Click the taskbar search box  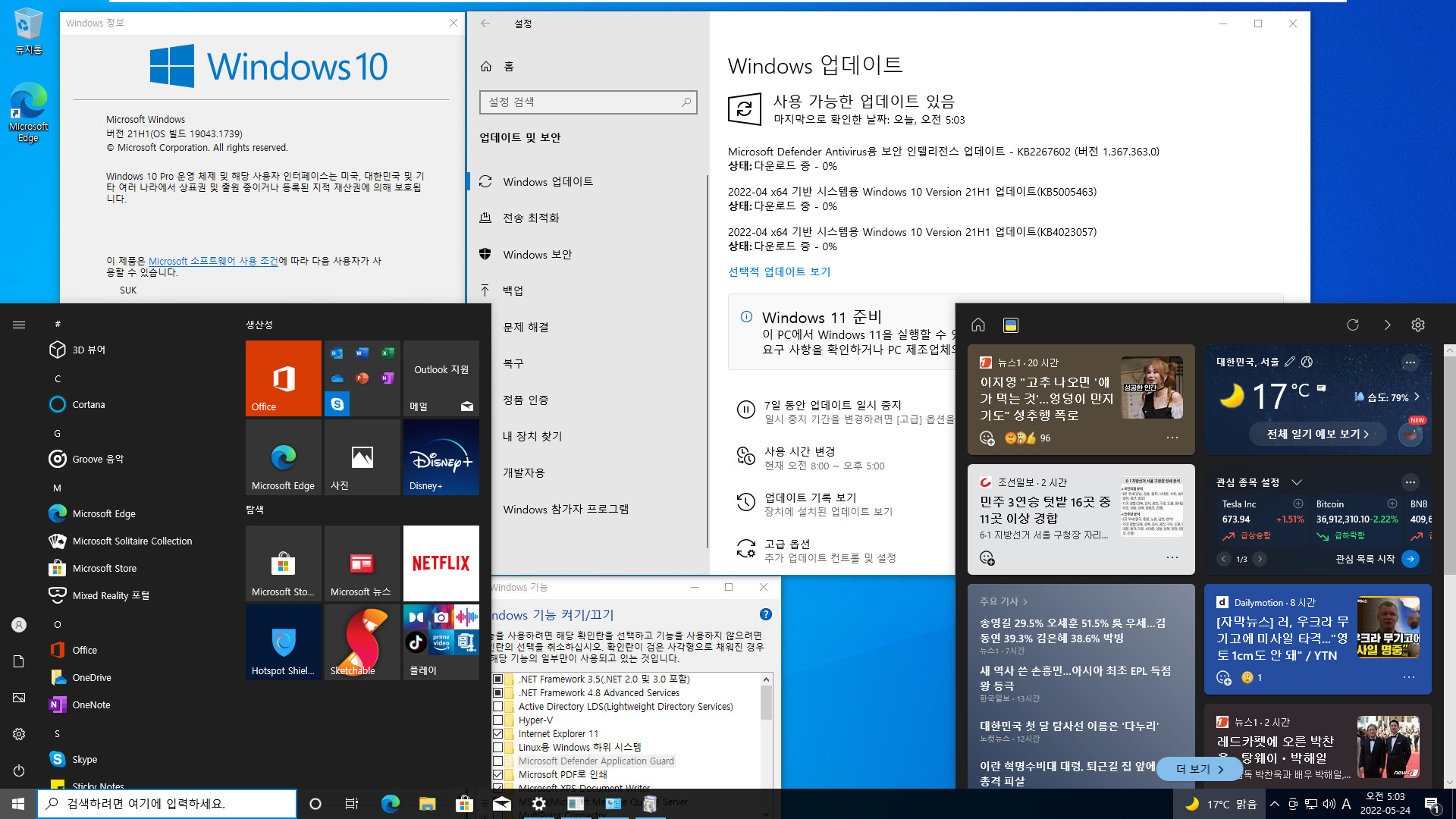pos(167,804)
